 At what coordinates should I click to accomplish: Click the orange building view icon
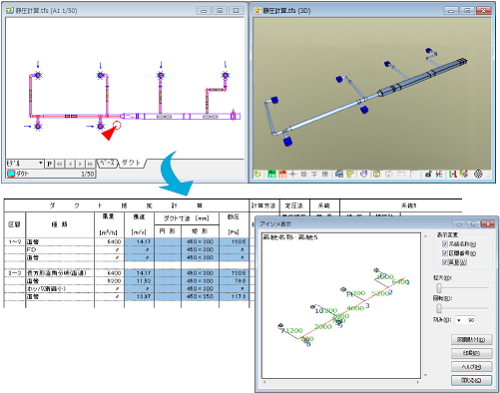coord(282,174)
